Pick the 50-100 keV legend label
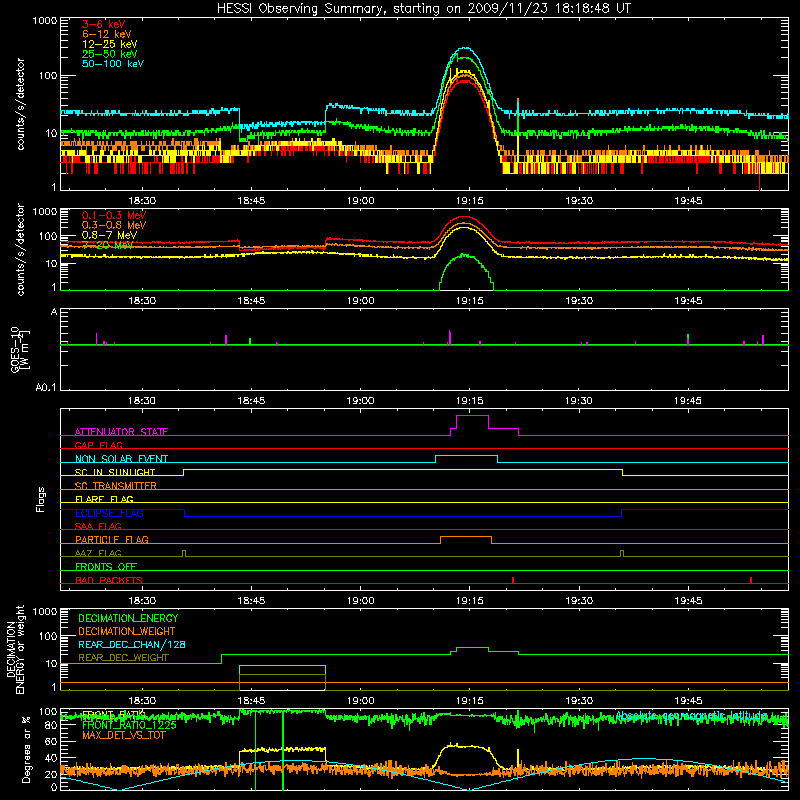800x800 pixels. click(113, 64)
